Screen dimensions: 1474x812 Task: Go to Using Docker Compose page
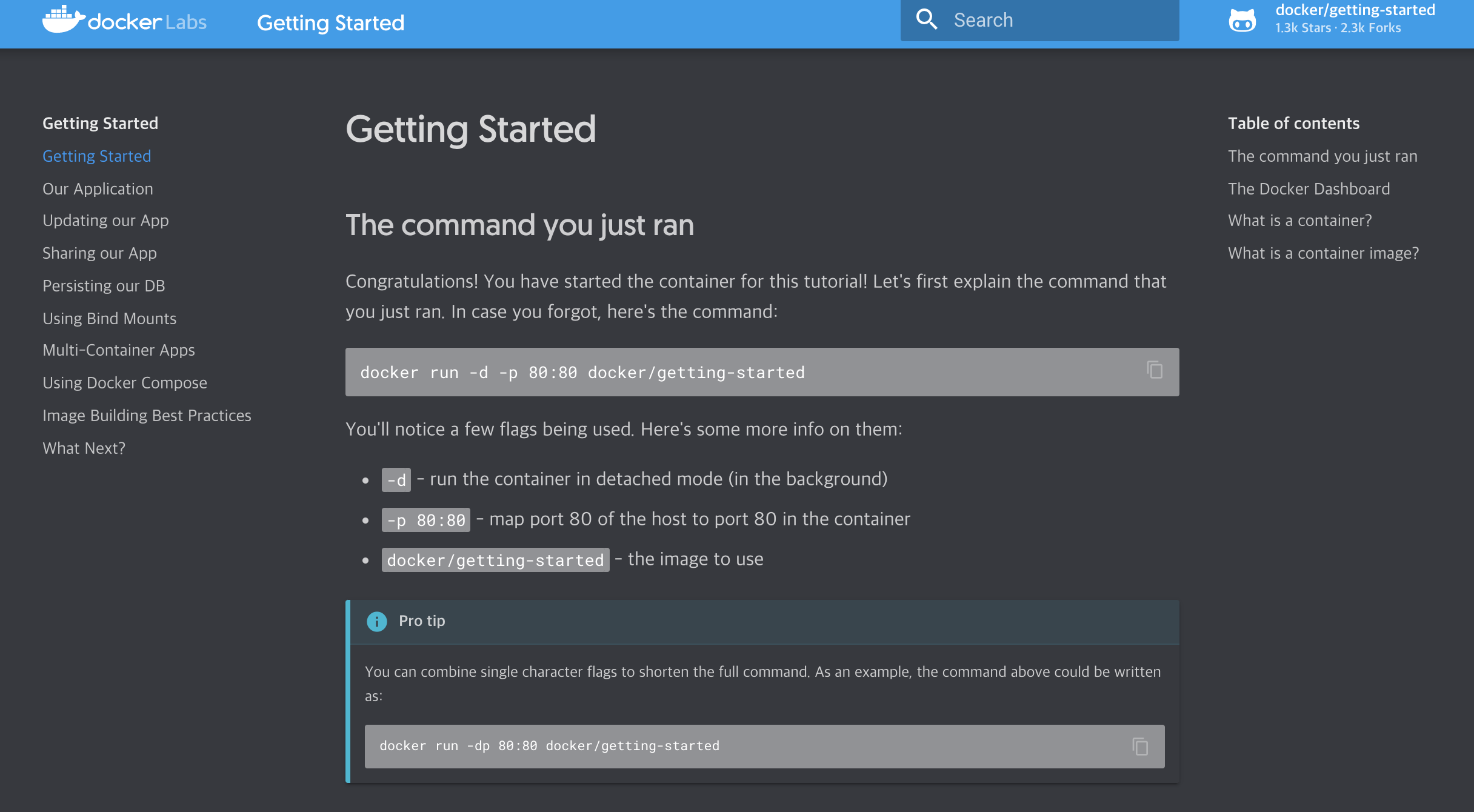pyautogui.click(x=125, y=383)
